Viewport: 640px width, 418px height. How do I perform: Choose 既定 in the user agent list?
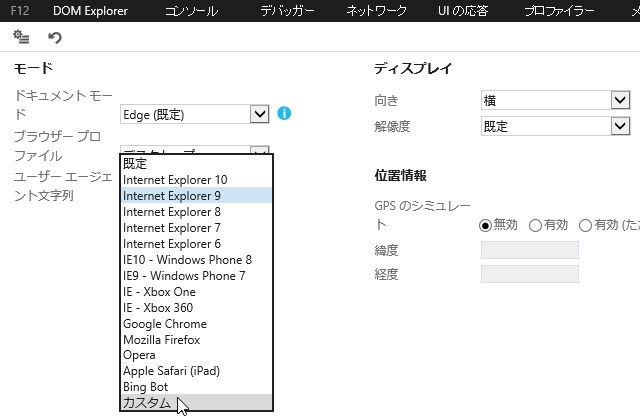(196, 163)
